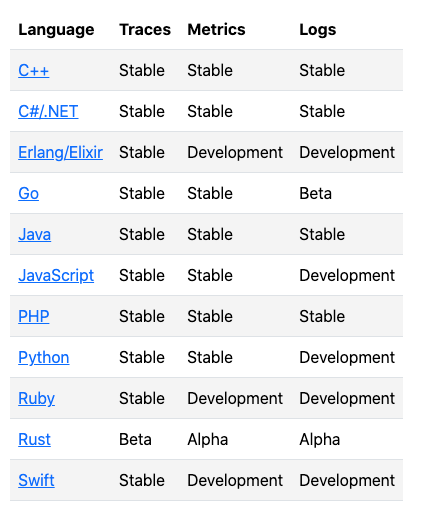
Task: Follow the Erlang/Elixir link
Action: tap(60, 152)
